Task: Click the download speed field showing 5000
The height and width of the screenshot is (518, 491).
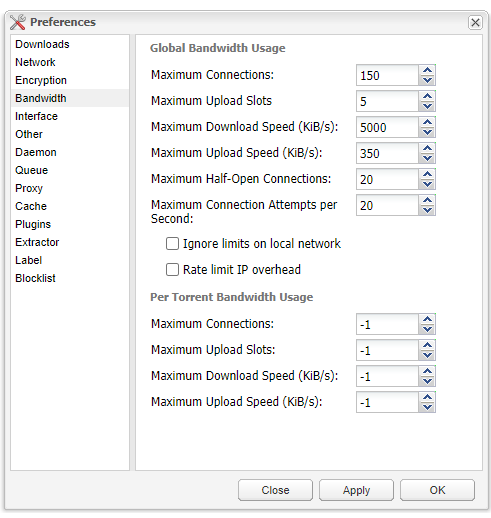Action: [387, 127]
